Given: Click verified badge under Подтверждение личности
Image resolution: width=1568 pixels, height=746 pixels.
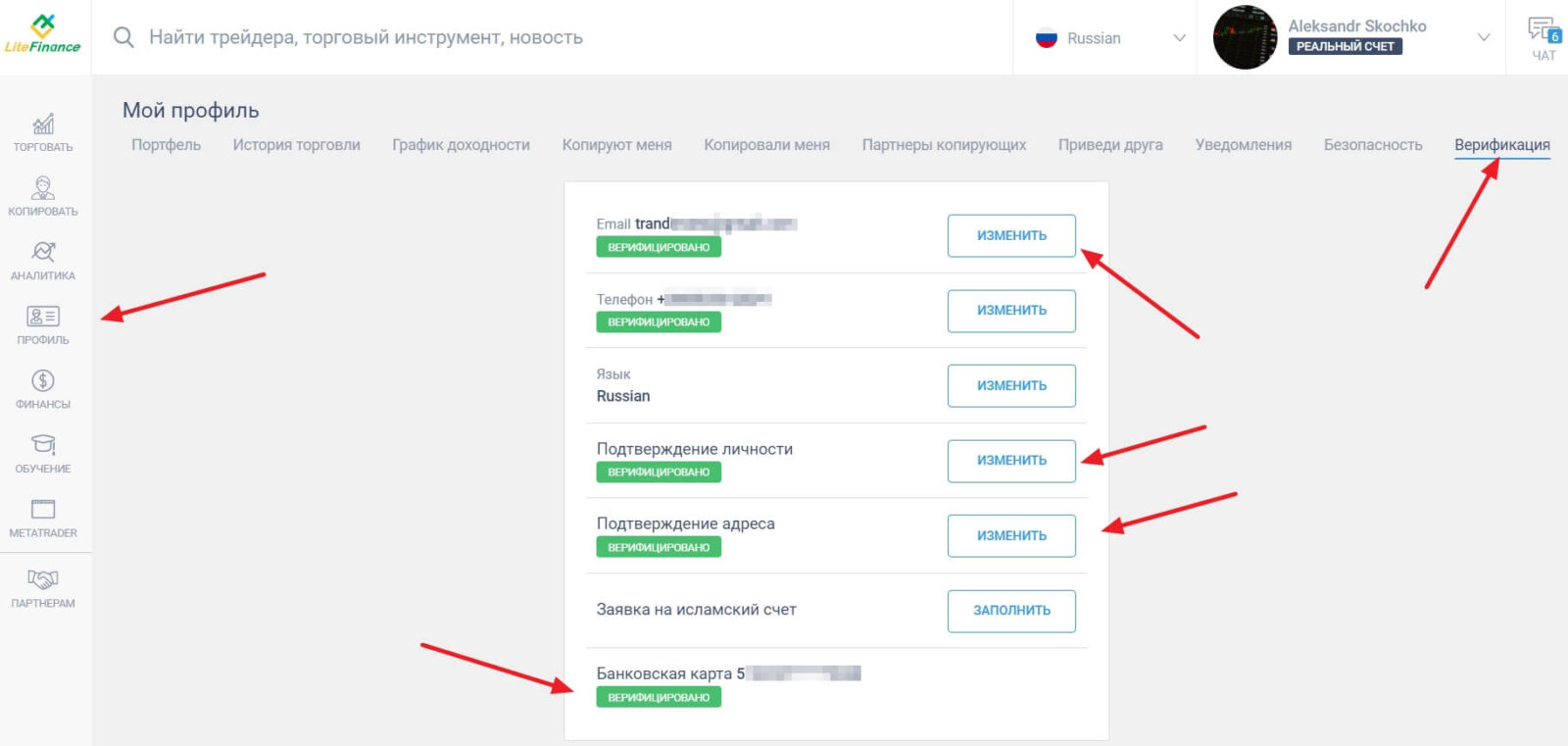Looking at the screenshot, I should pos(659,472).
